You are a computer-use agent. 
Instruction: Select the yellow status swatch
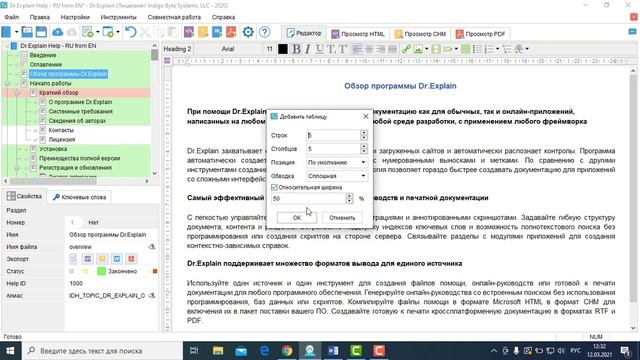[86, 271]
